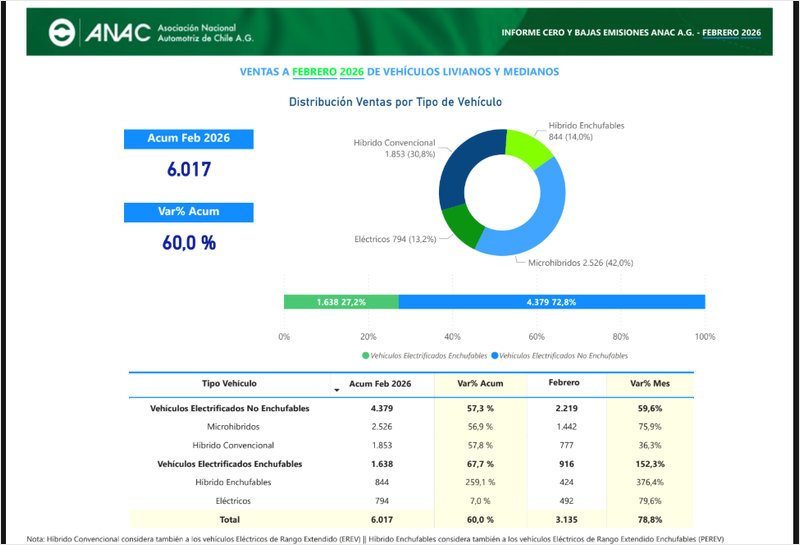Image resolution: width=800 pixels, height=545 pixels.
Task: Select the Vehículos Electrificados No Enchufables table row
Action: (x=229, y=409)
